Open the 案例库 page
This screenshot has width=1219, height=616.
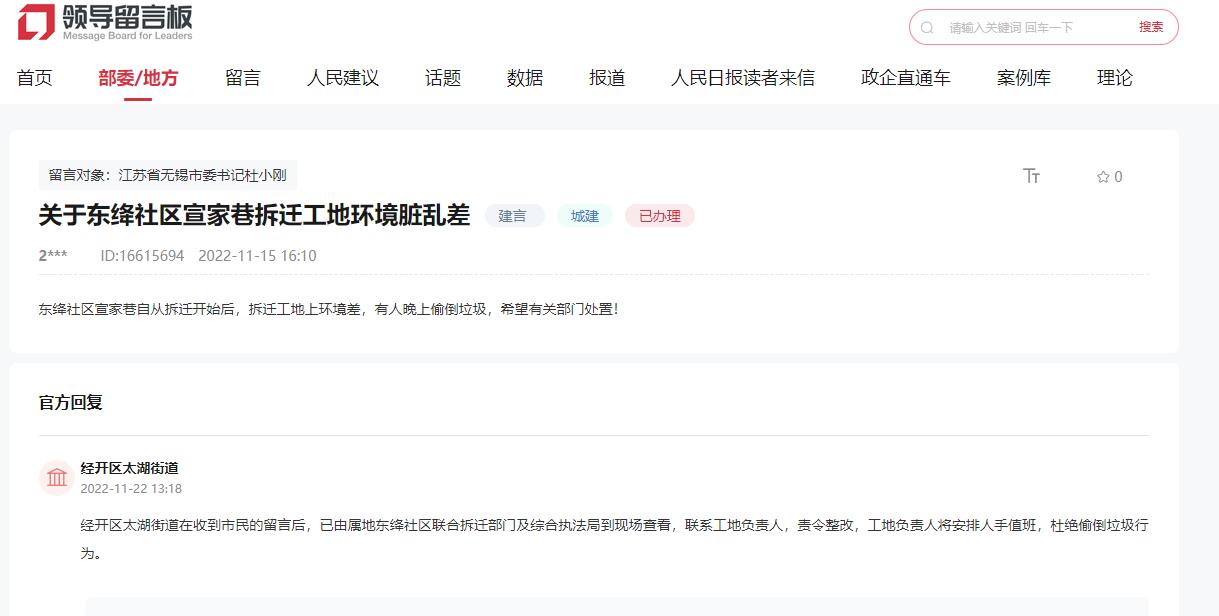click(1023, 77)
